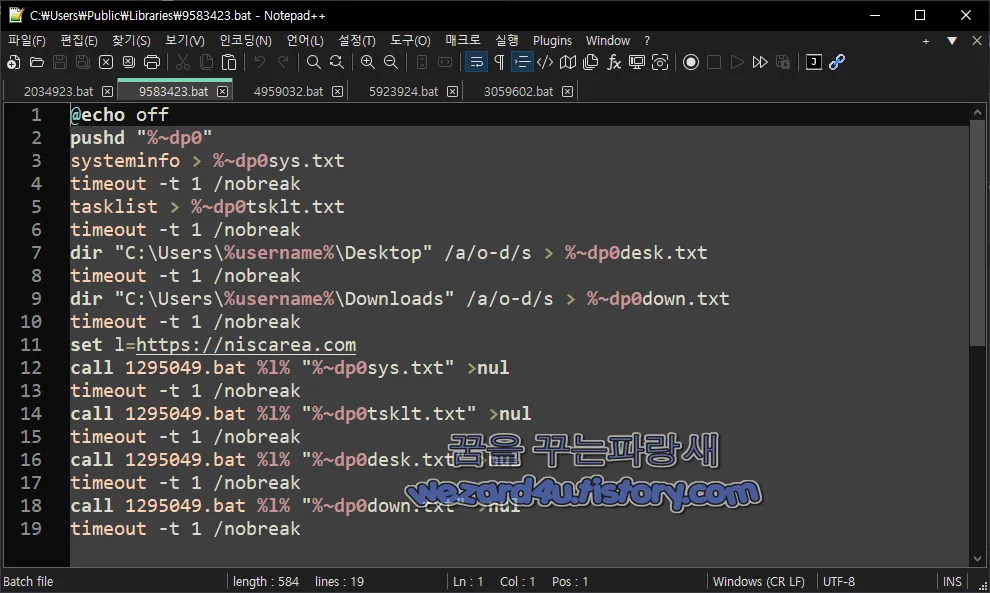This screenshot has width=990, height=593.
Task: Switch to the 2034923.bat tab
Action: pos(59,92)
